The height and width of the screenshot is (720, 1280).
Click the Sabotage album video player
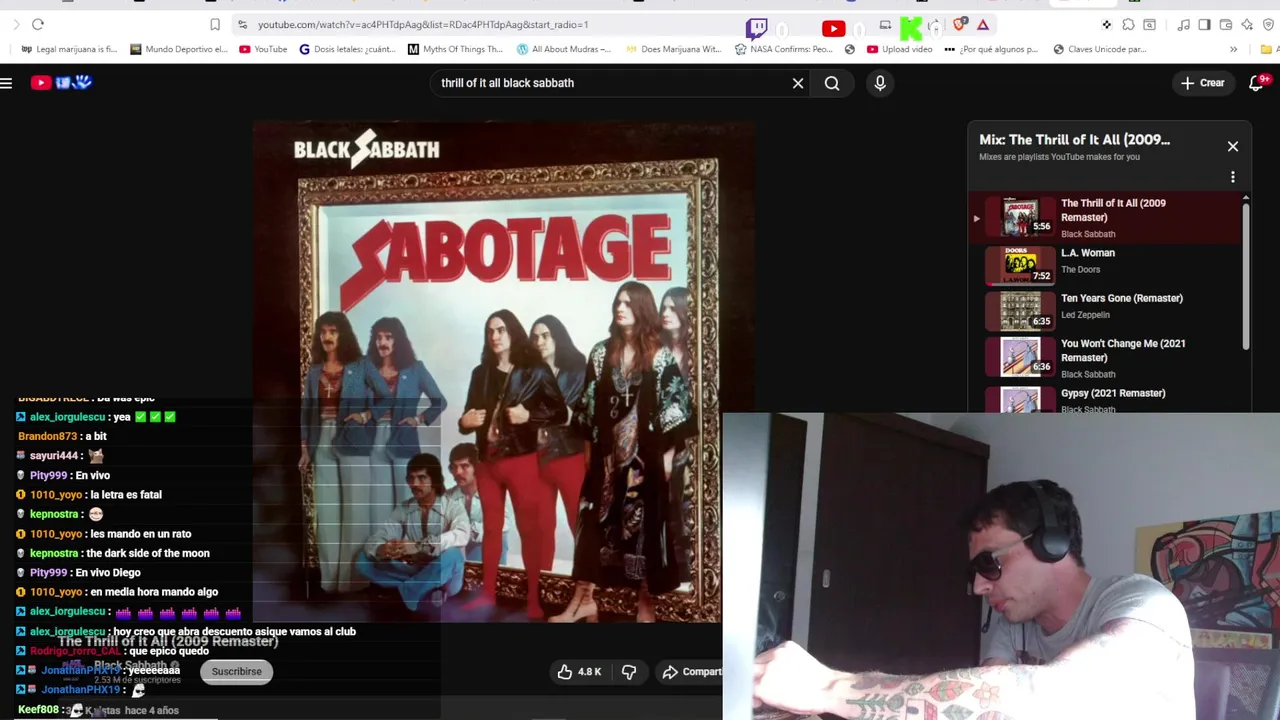[506, 372]
